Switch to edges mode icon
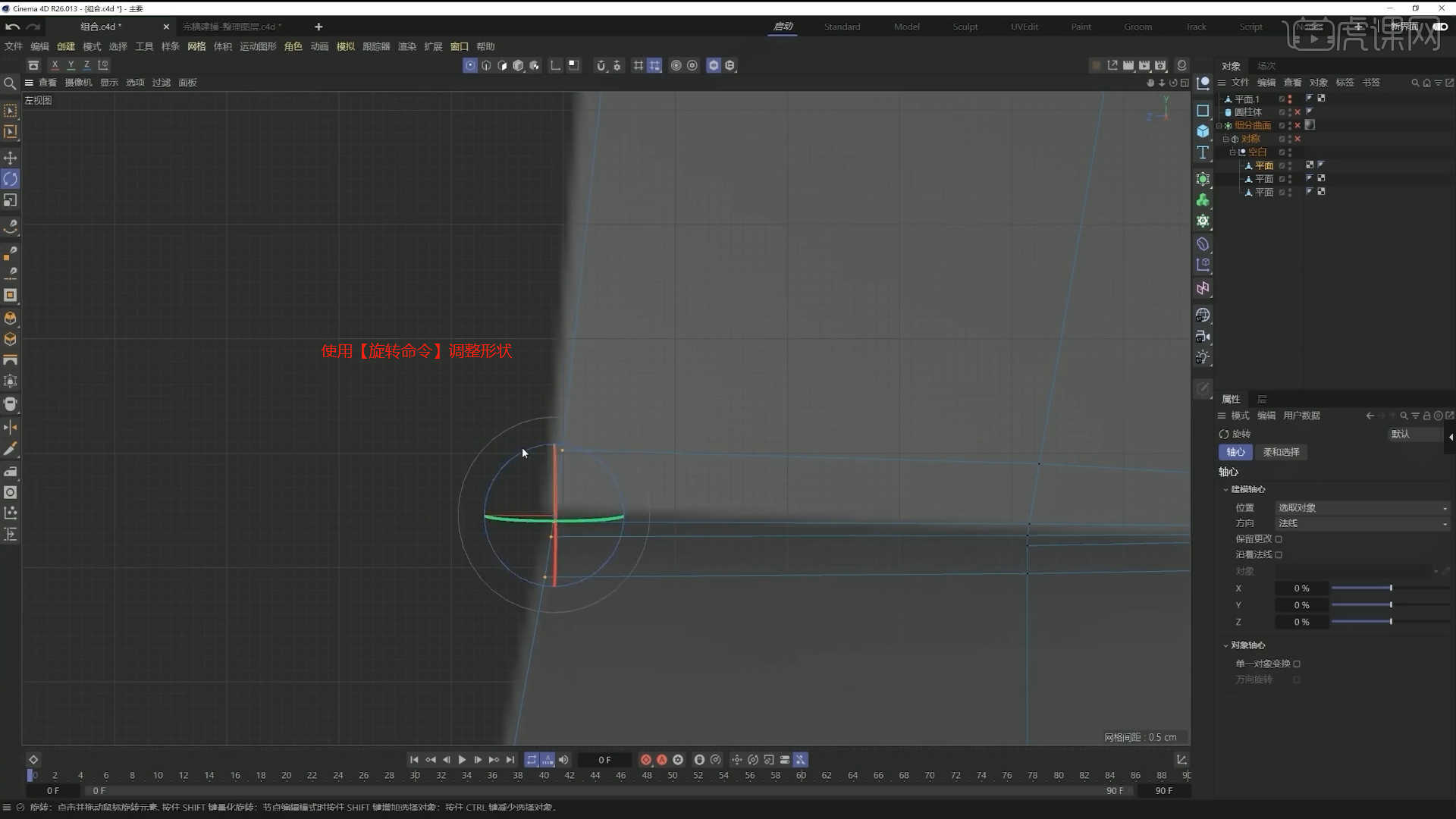The image size is (1456, 819). coord(486,65)
